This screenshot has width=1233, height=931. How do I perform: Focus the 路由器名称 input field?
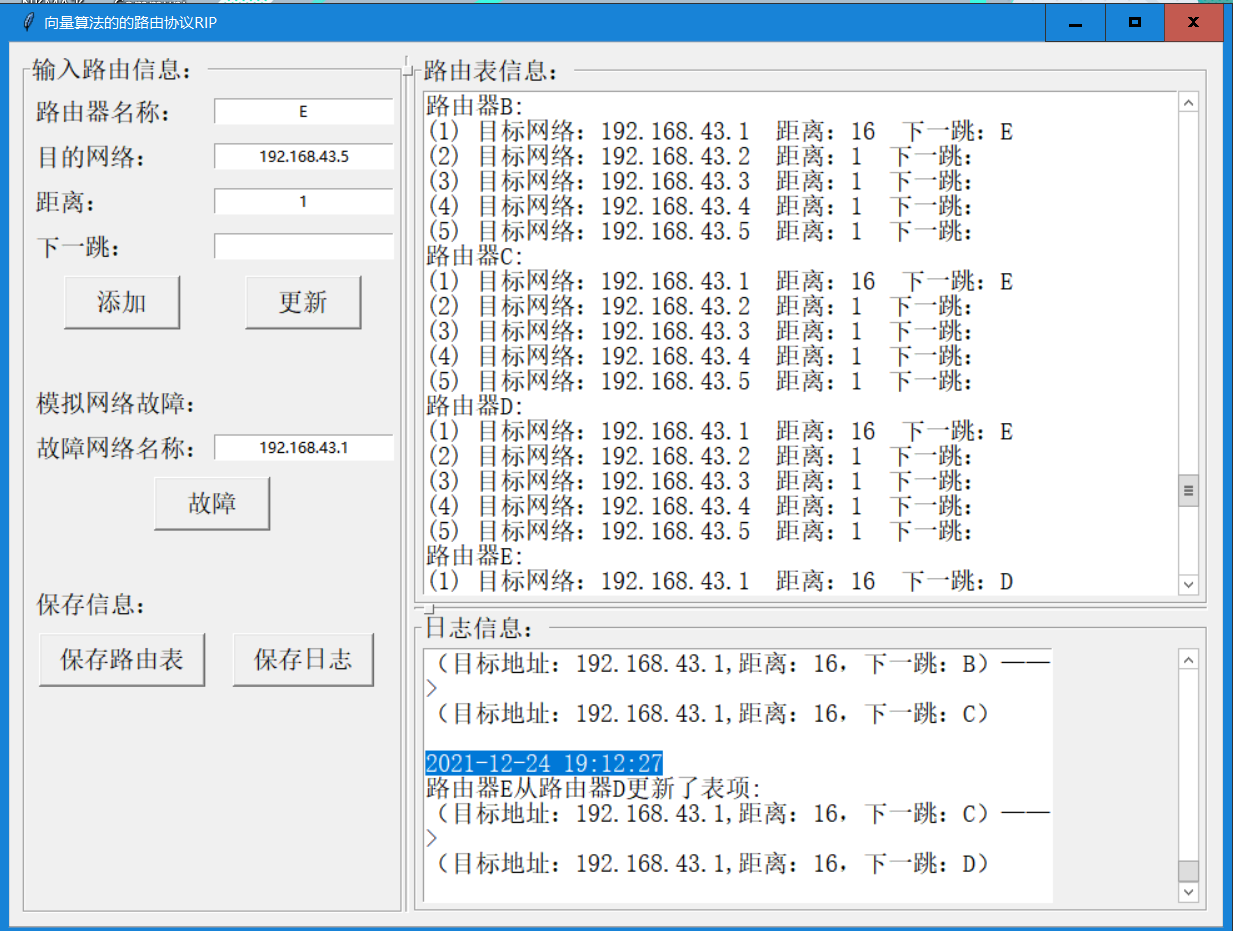point(304,112)
